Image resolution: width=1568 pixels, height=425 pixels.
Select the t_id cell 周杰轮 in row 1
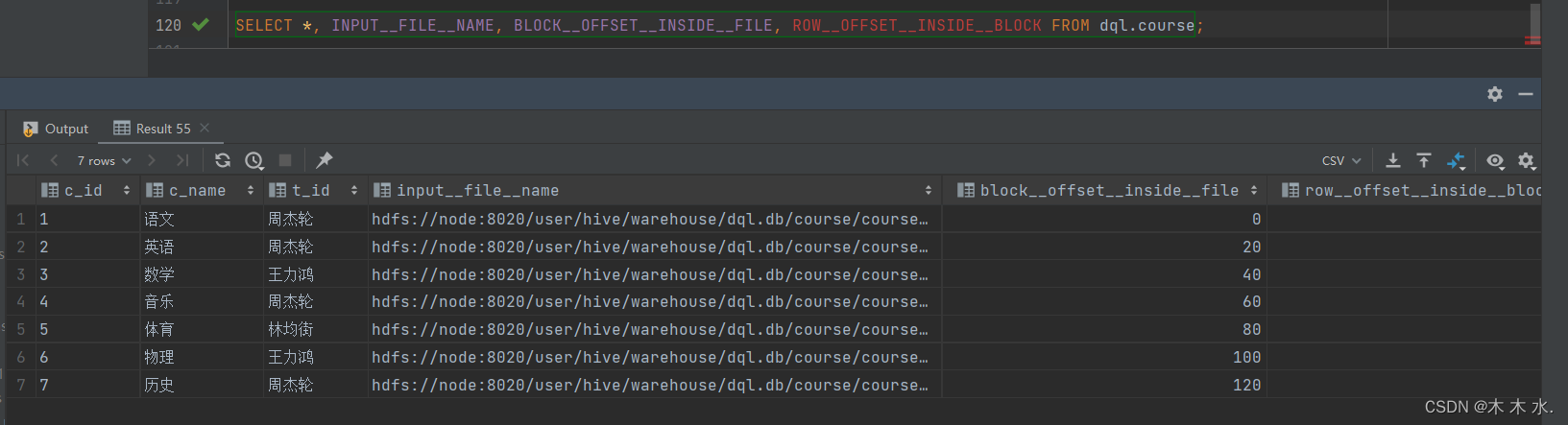coord(315,219)
